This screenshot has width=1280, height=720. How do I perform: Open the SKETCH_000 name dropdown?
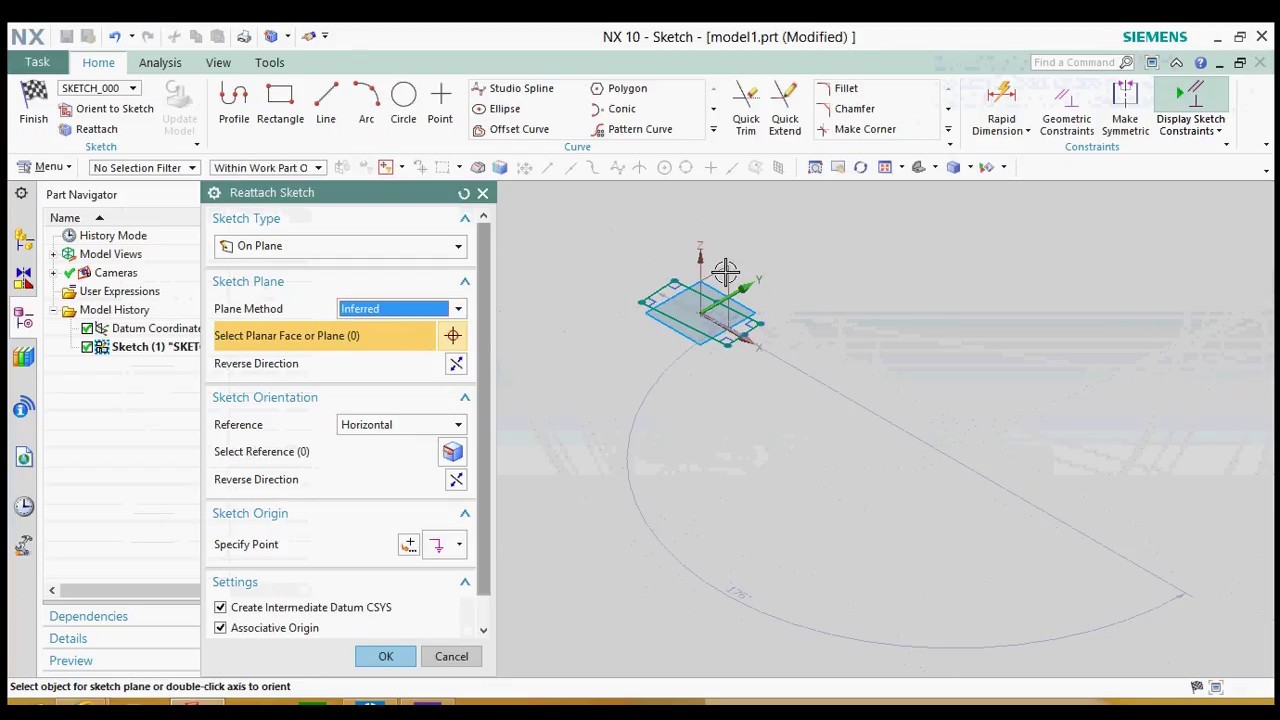click(x=98, y=88)
